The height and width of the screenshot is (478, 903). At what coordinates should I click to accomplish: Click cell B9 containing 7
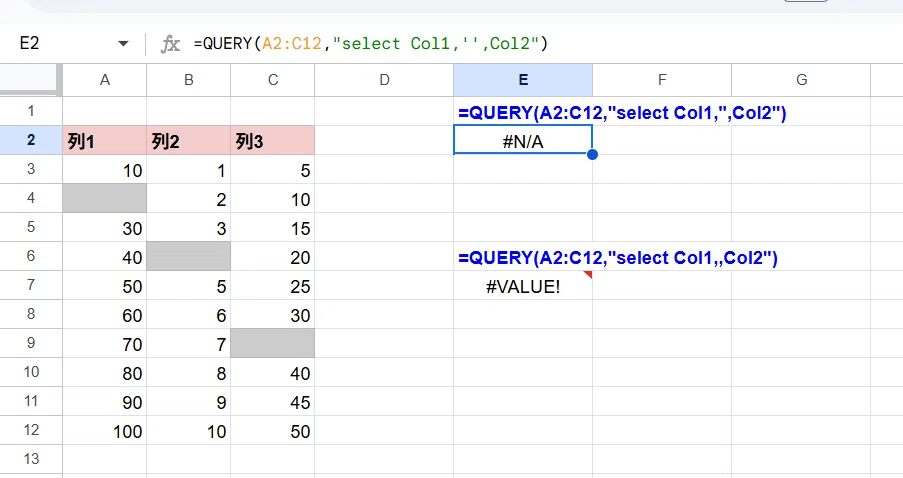coord(189,343)
